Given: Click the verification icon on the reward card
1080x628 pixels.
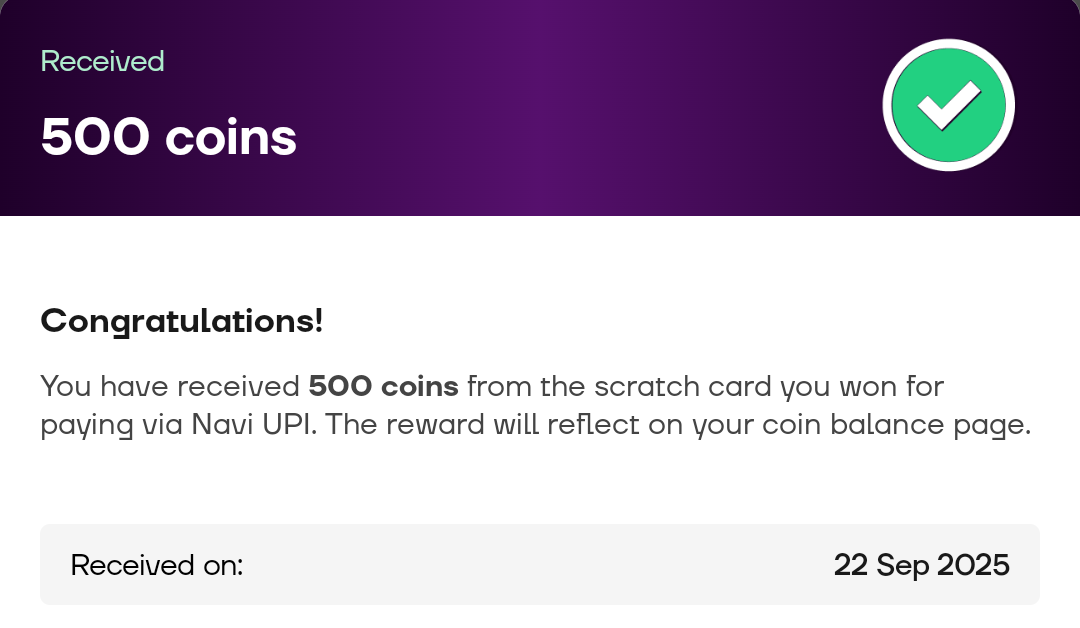Looking at the screenshot, I should (x=948, y=104).
